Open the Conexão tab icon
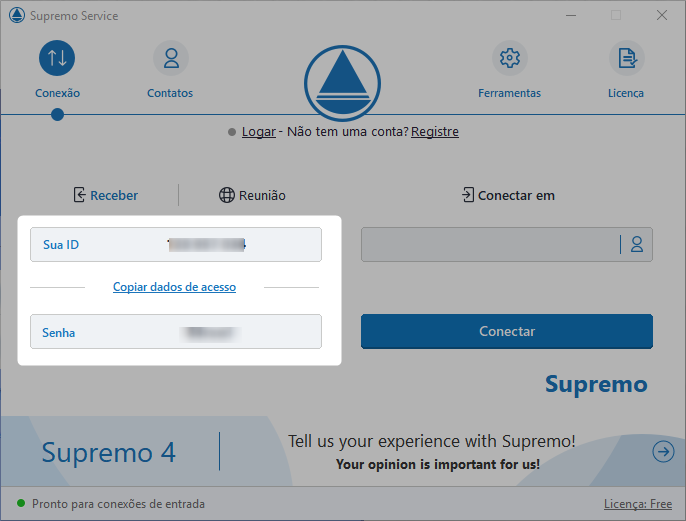Image resolution: width=686 pixels, height=521 pixels. [x=57, y=58]
